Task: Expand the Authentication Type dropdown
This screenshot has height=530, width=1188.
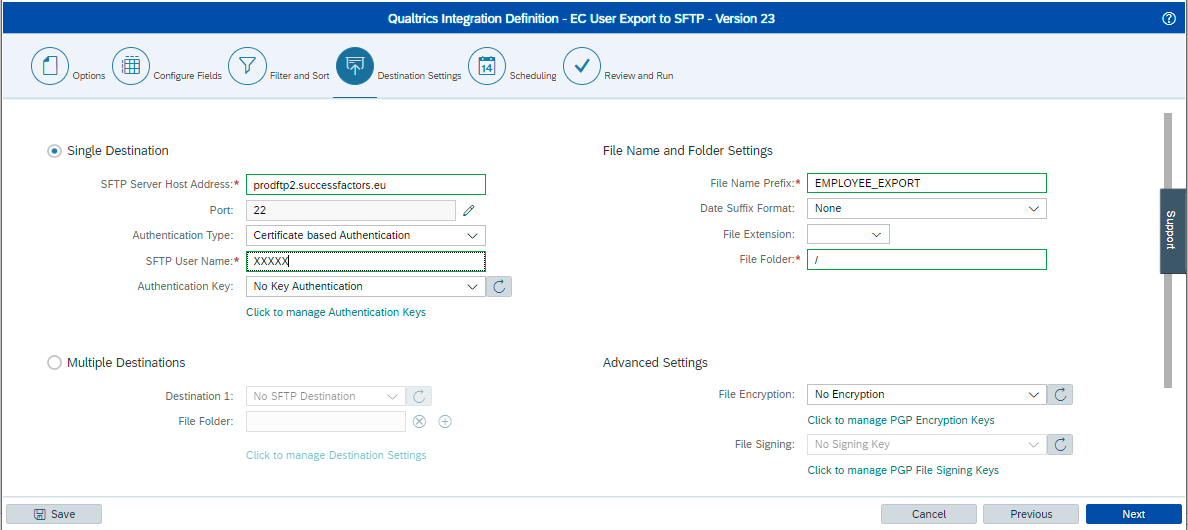Action: click(x=366, y=235)
